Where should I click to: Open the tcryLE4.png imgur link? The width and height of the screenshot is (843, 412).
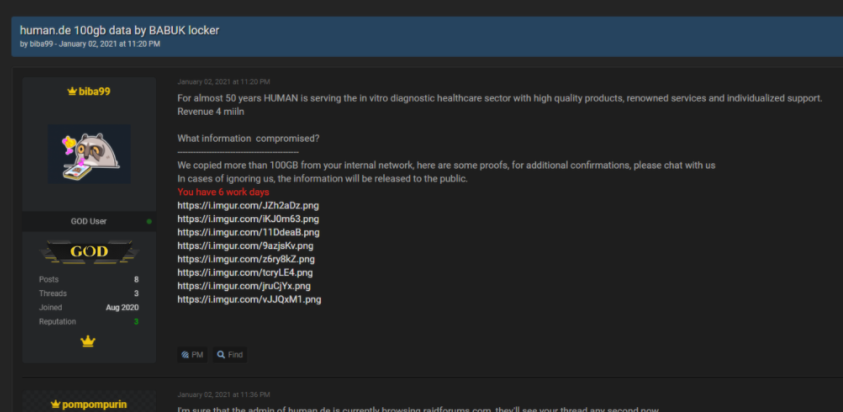[x=245, y=273]
